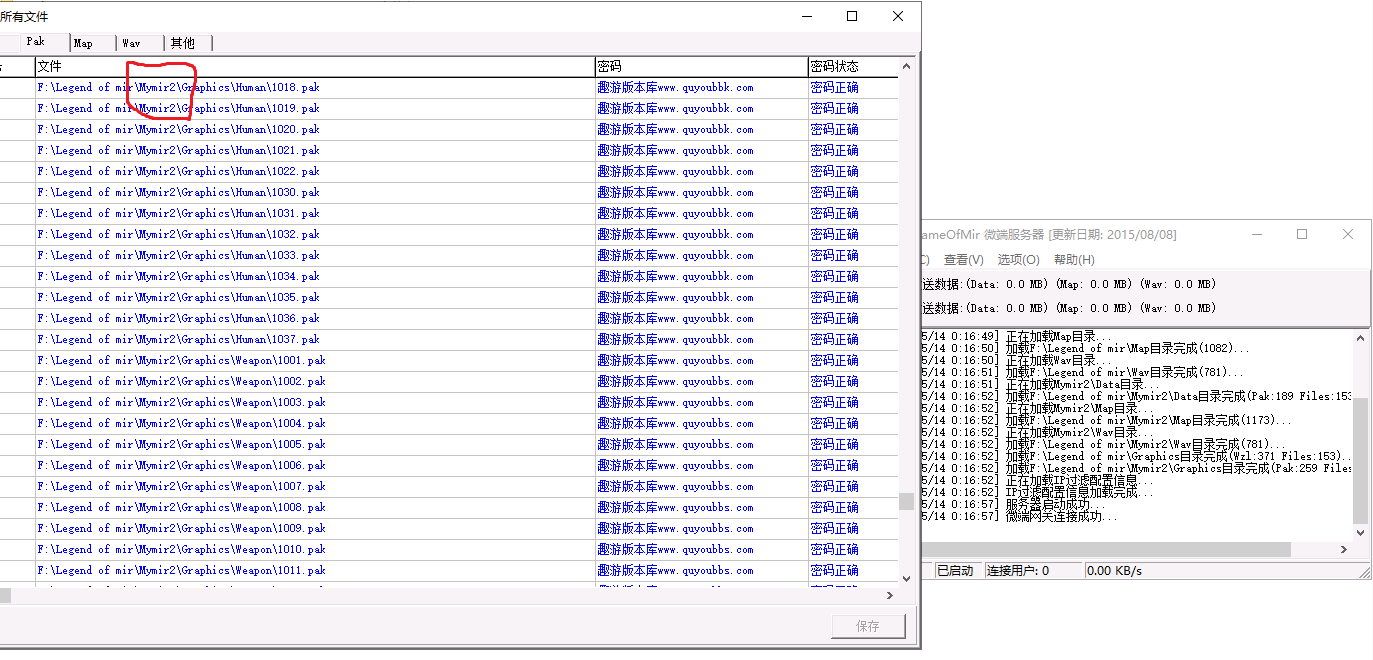Select the Human\1018.pak file row
1373x660 pixels.
(x=178, y=87)
